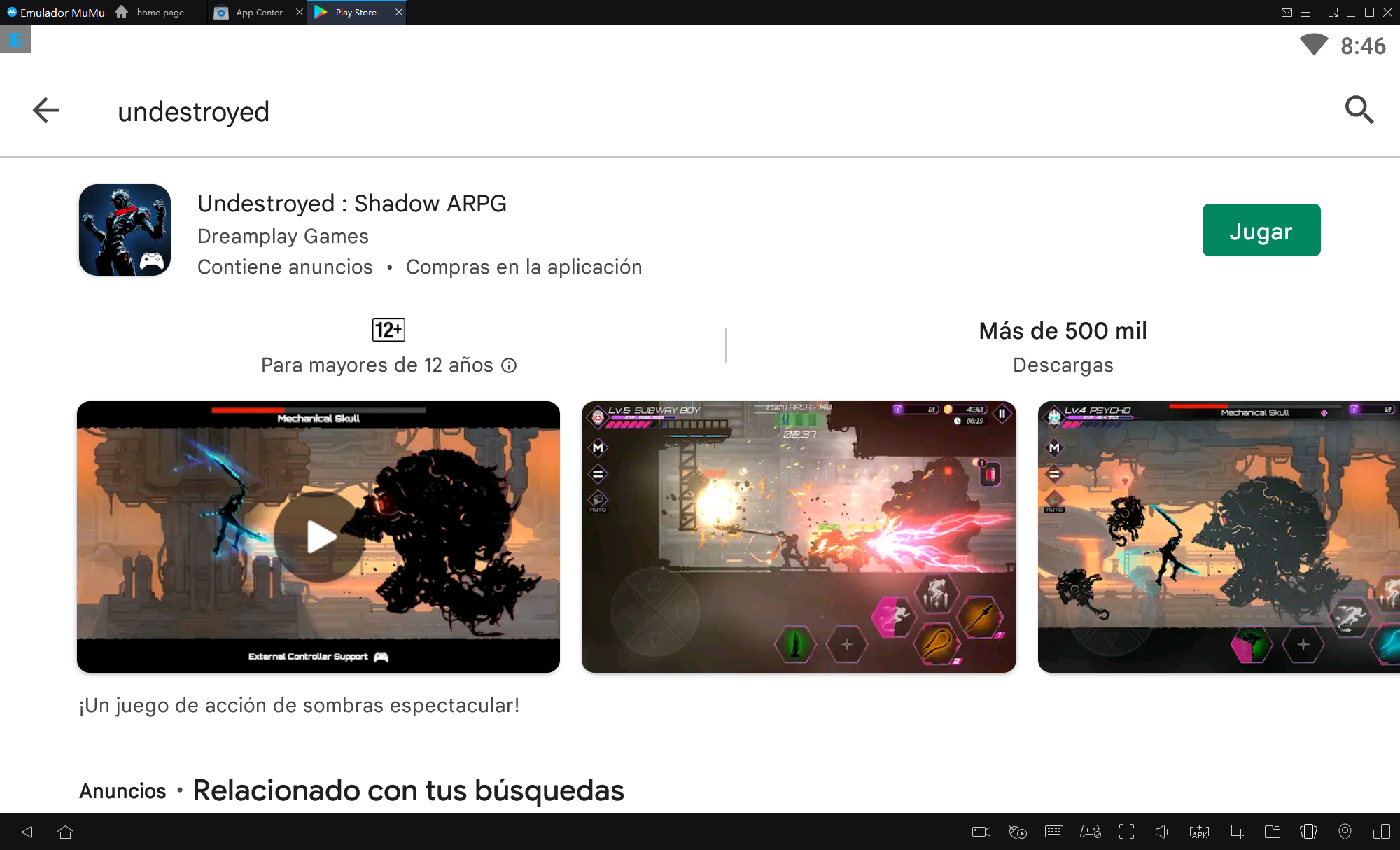Toggle fullscreen mode icon
Image resolution: width=1400 pixels, height=850 pixels.
(1126, 832)
